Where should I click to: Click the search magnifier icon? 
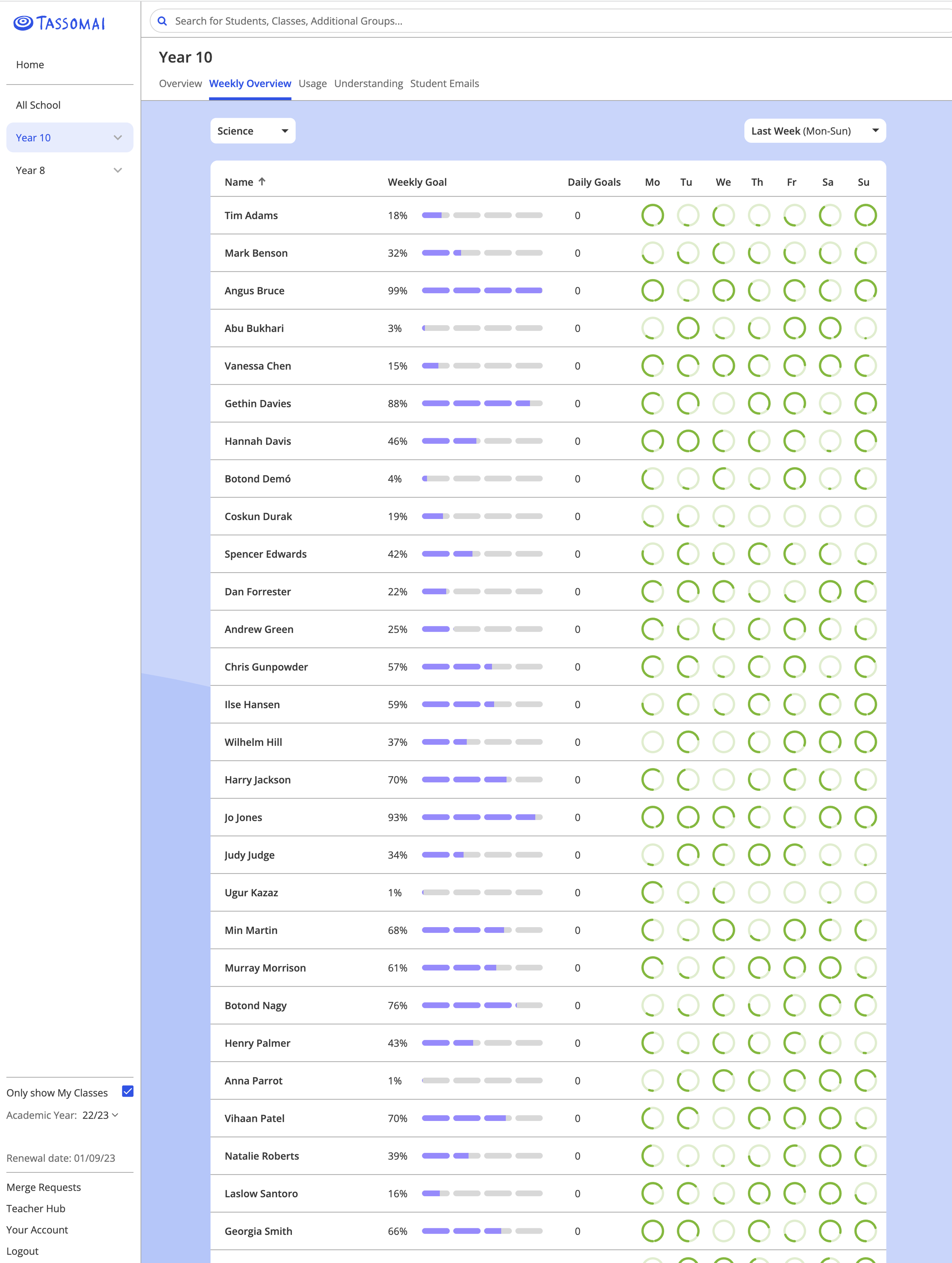(x=163, y=21)
